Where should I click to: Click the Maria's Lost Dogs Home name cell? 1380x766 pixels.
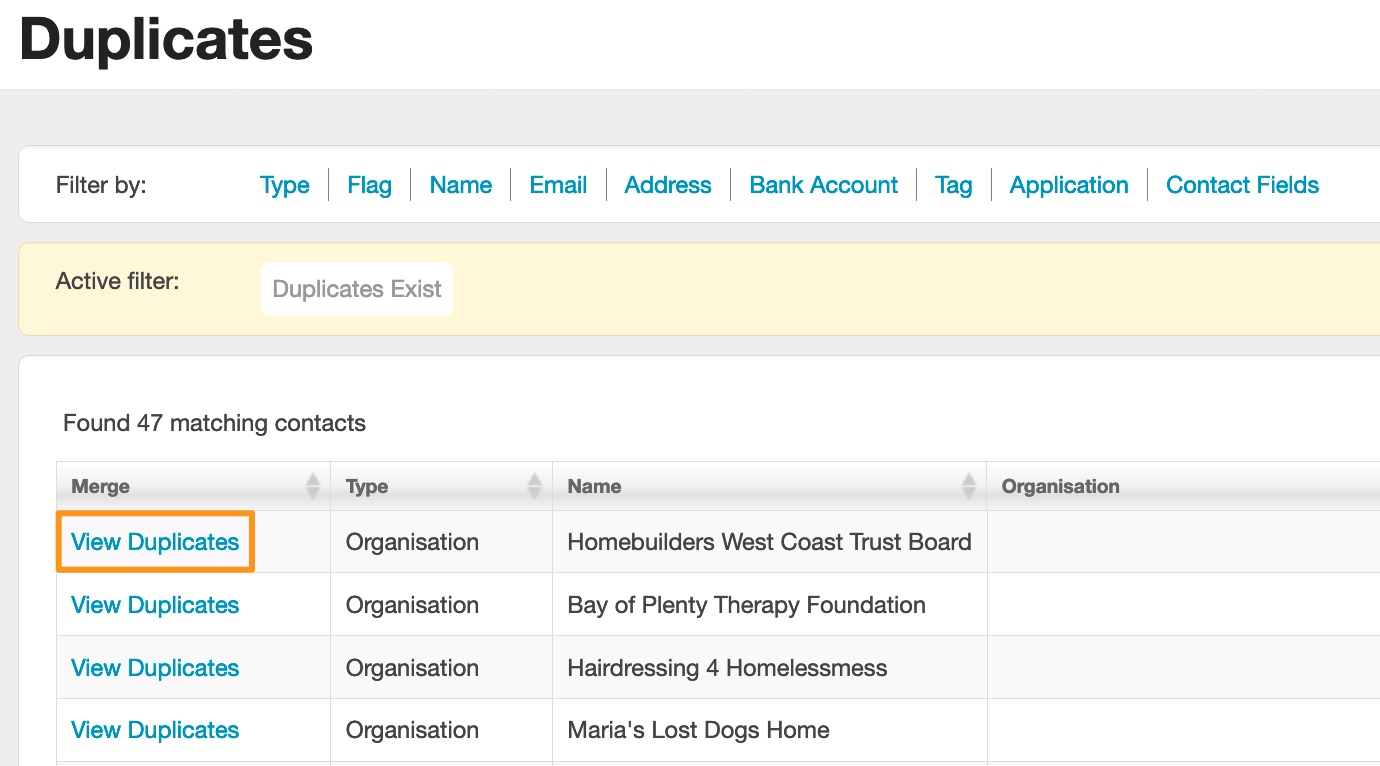[698, 730]
